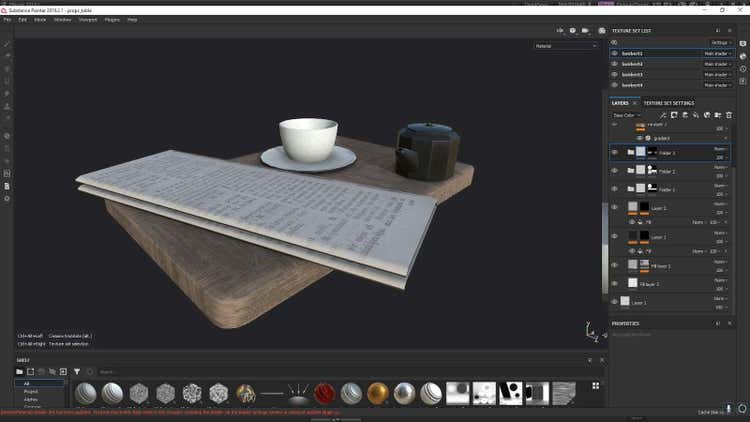The width and height of the screenshot is (750, 422).
Task: Click the video camera icon above viewport
Action: (x=585, y=31)
